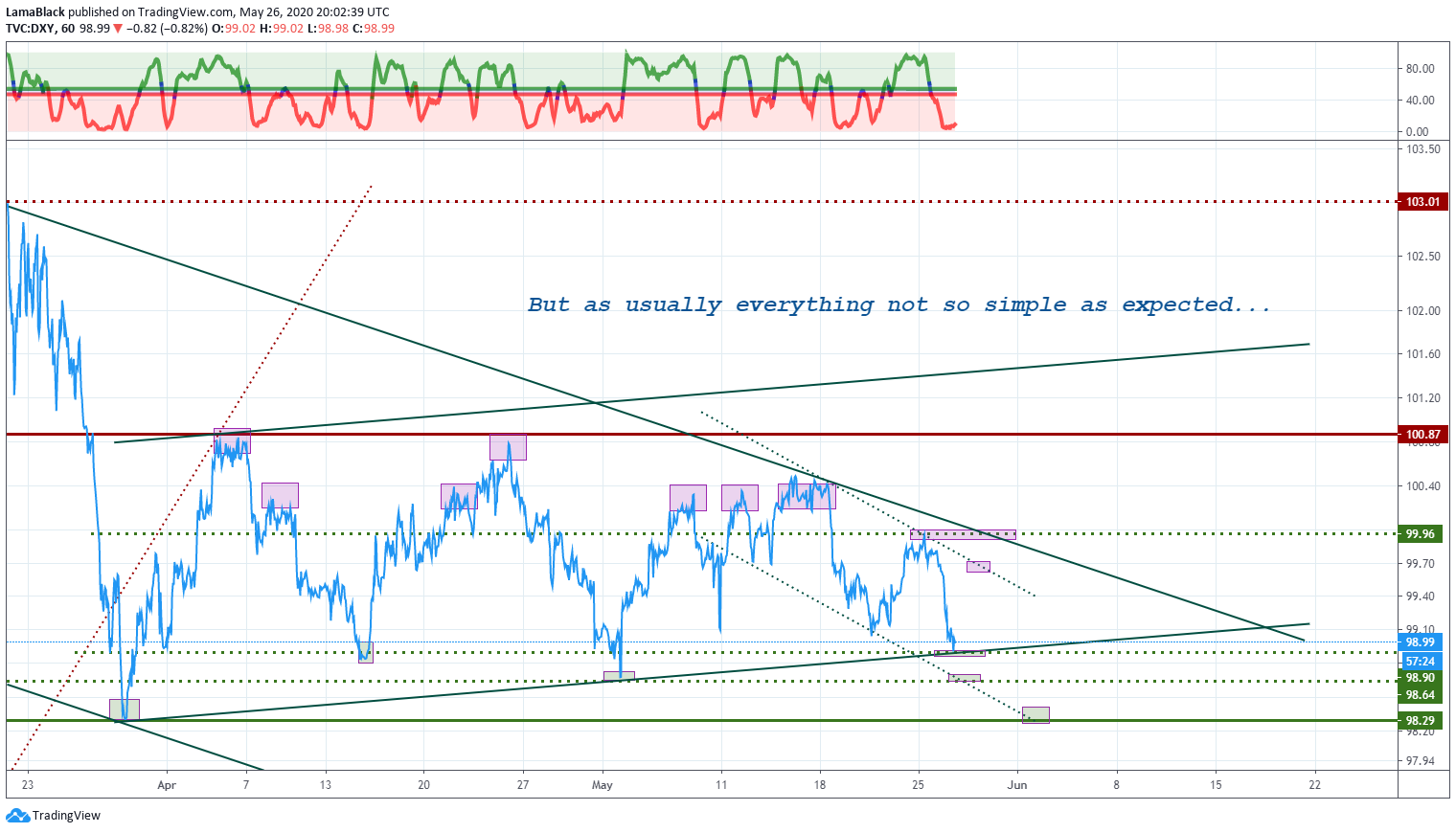This screenshot has width=1456, height=833.
Task: Click the O:99.02 open value in header
Action: (x=234, y=29)
